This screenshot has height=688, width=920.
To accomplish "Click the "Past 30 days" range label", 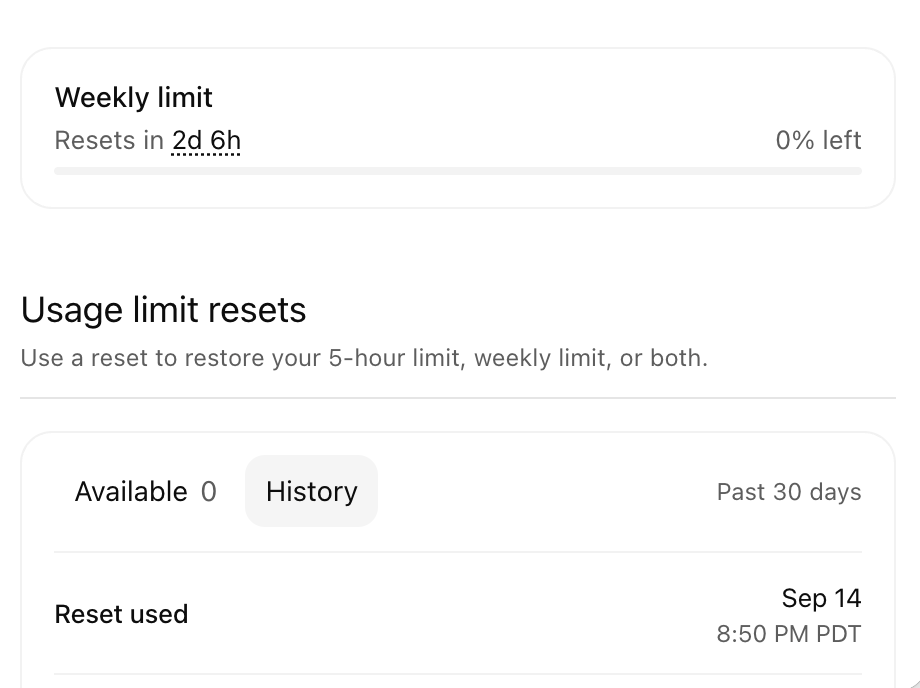I will pyautogui.click(x=789, y=492).
